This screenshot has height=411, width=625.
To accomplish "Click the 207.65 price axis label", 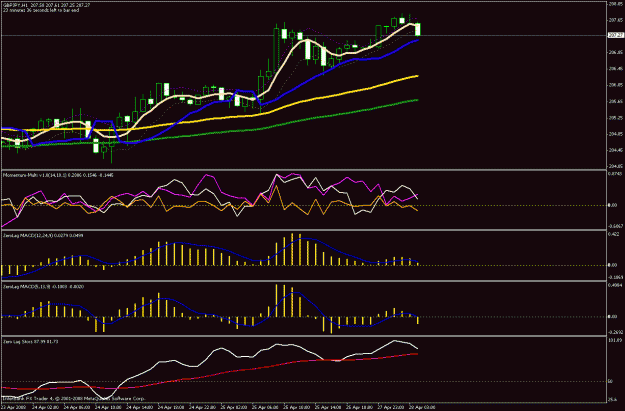I will pos(615,20).
